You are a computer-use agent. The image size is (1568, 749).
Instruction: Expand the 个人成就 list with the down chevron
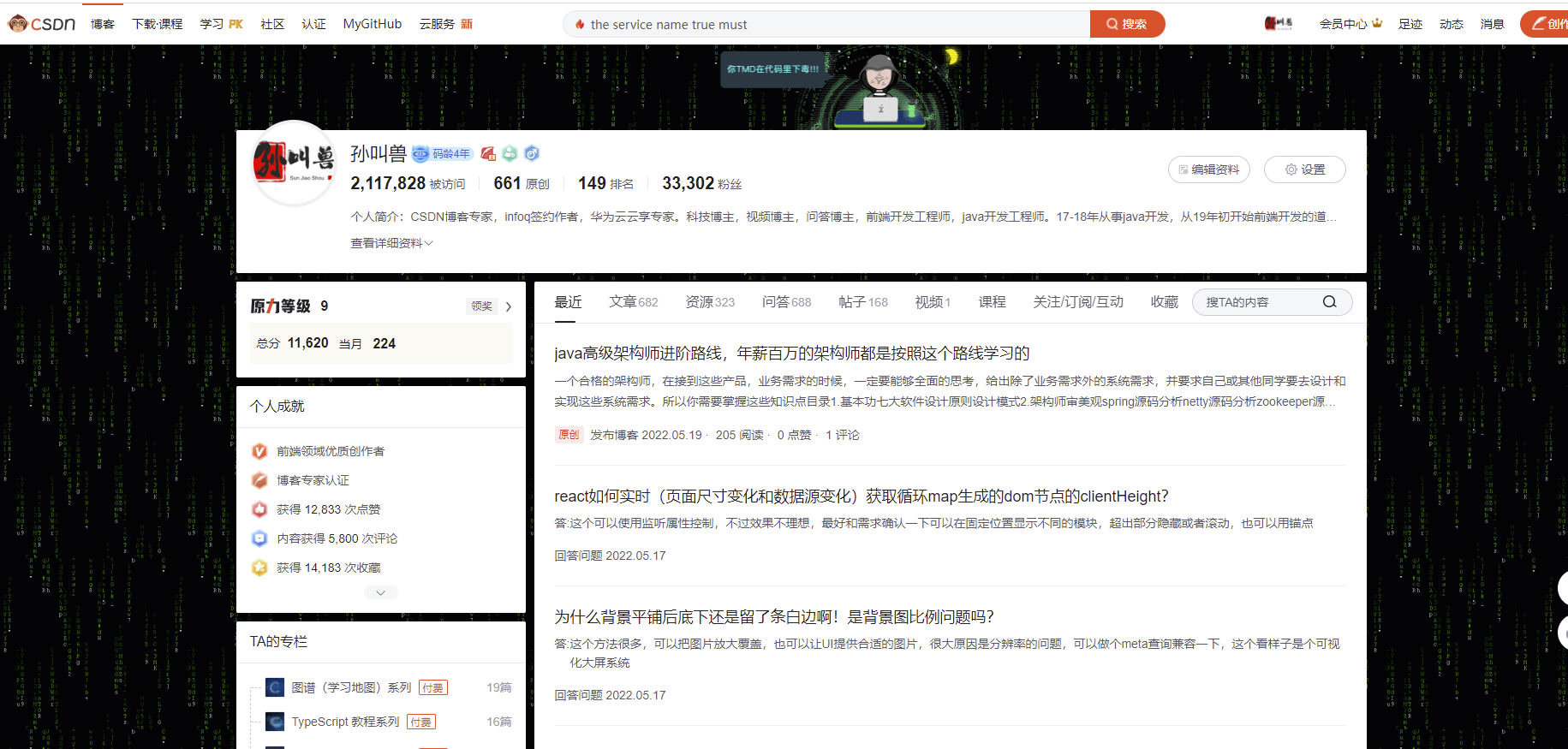click(x=381, y=592)
